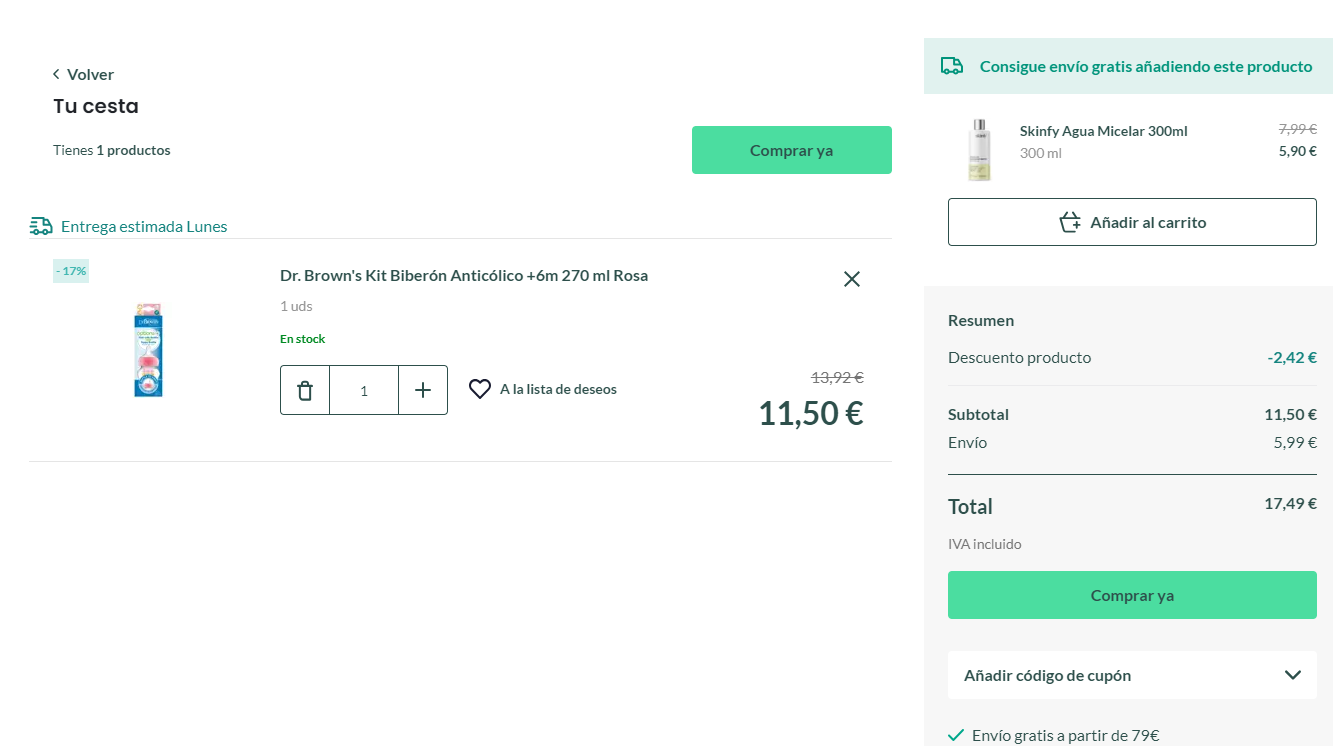Click the estimated delivery truck icon

[41, 226]
